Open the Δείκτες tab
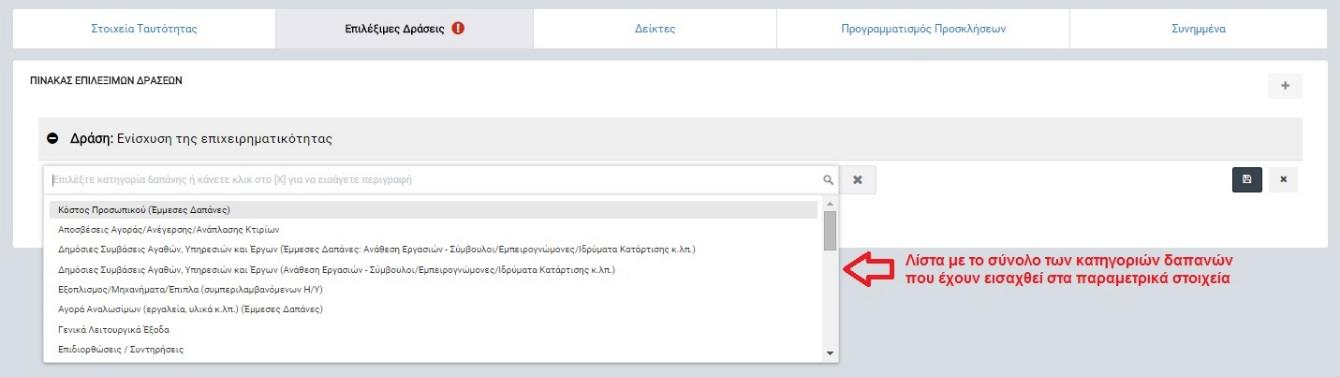The height and width of the screenshot is (377, 1340). coord(655,29)
